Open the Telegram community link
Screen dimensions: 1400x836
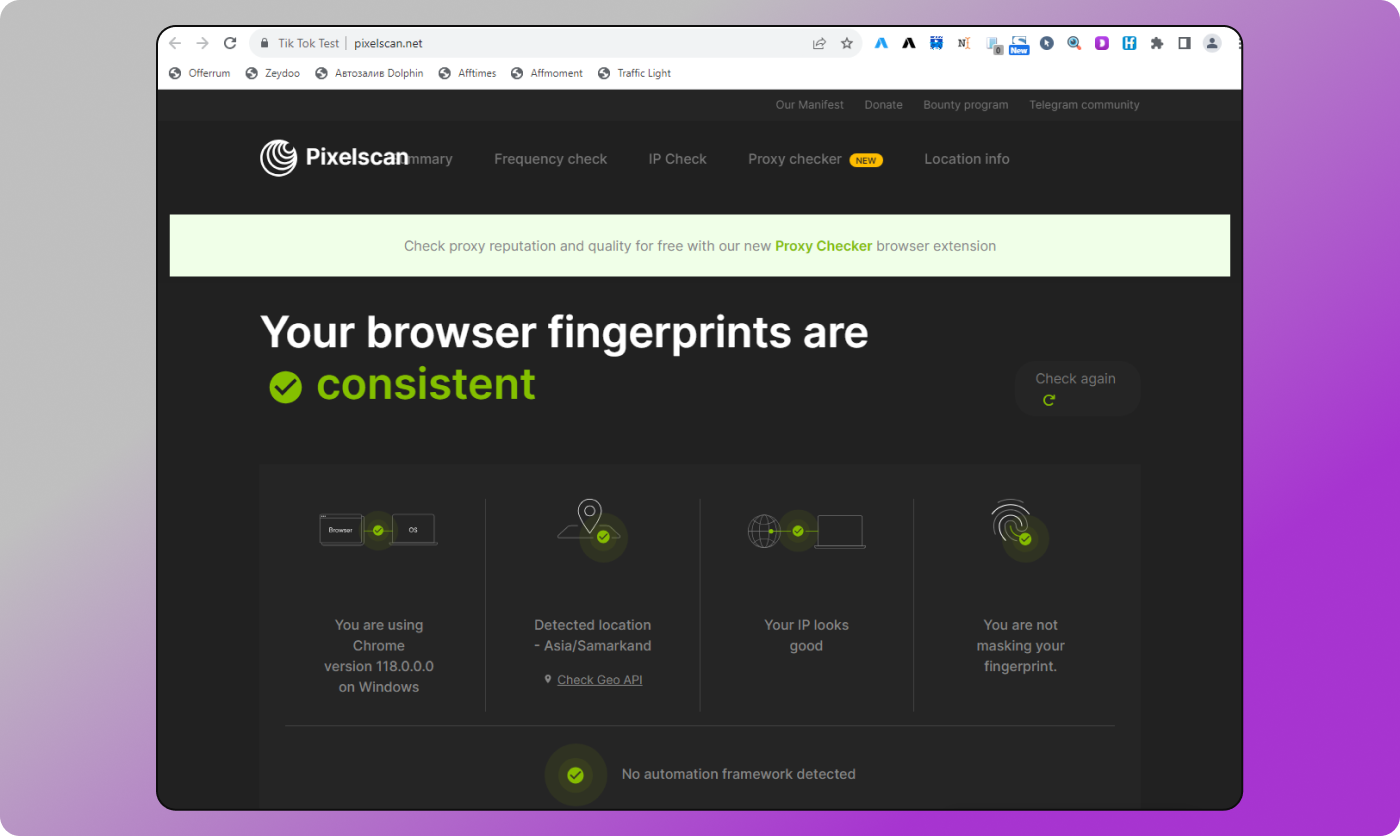(1084, 105)
